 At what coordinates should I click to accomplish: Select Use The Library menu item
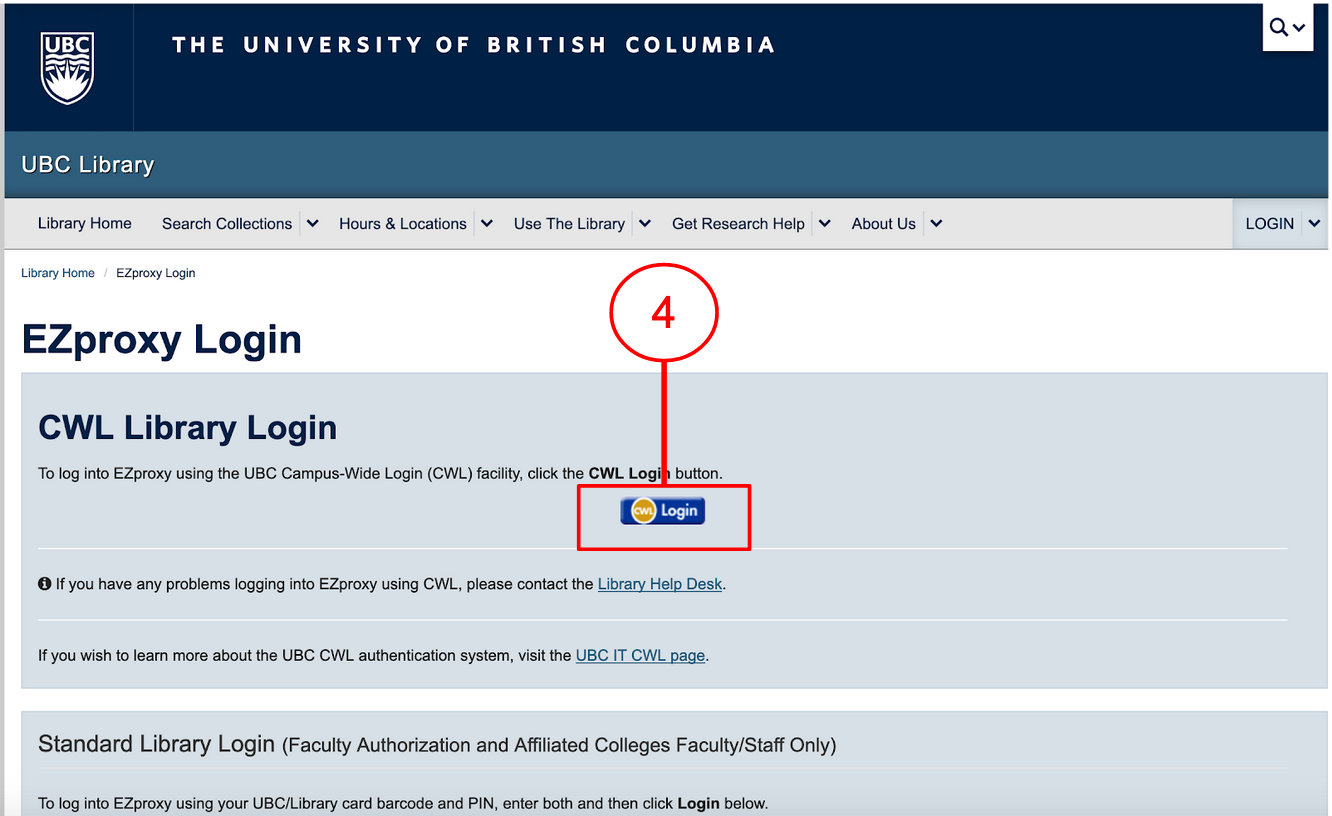pos(569,224)
